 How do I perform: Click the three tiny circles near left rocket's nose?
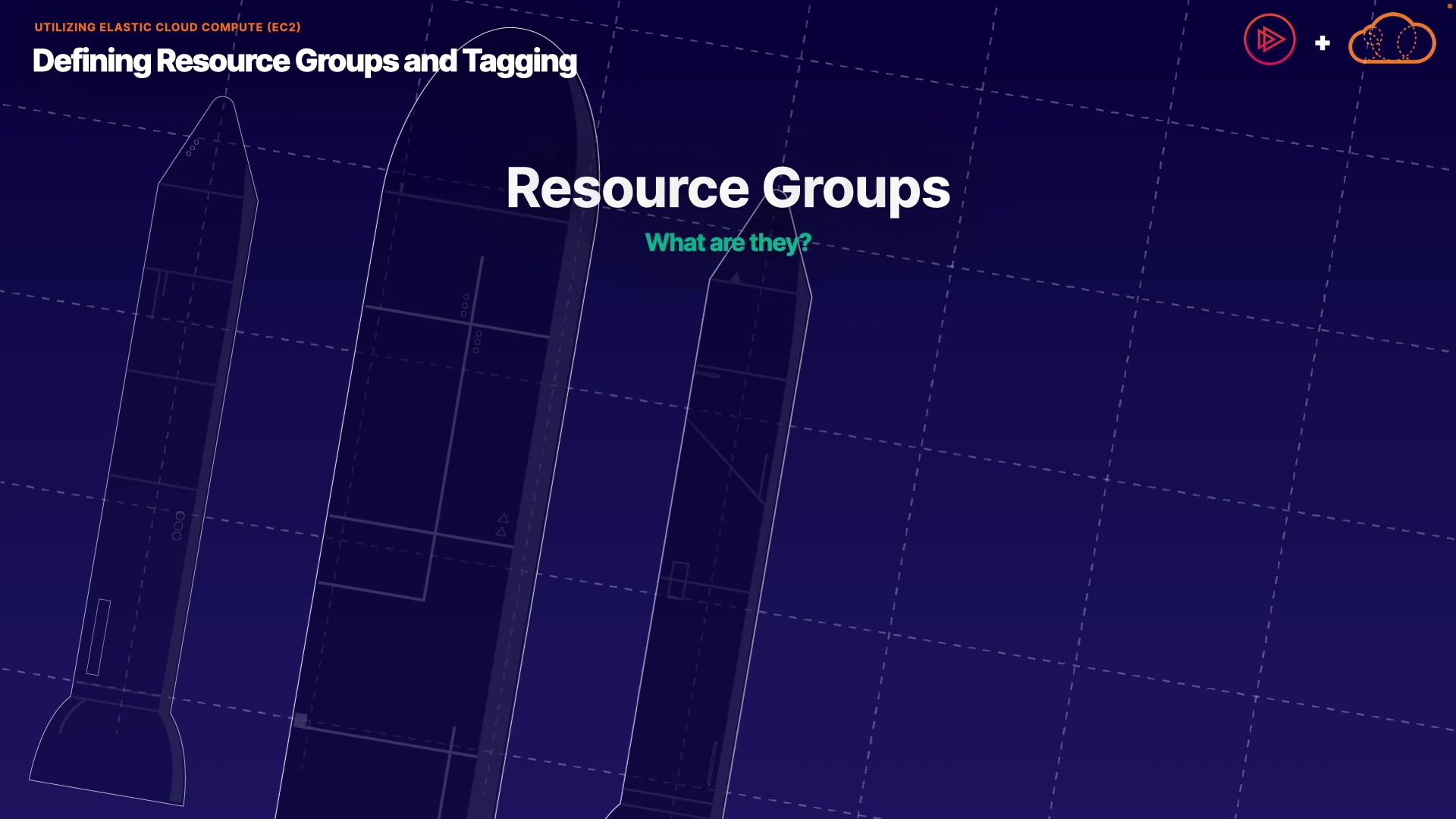pos(193,147)
